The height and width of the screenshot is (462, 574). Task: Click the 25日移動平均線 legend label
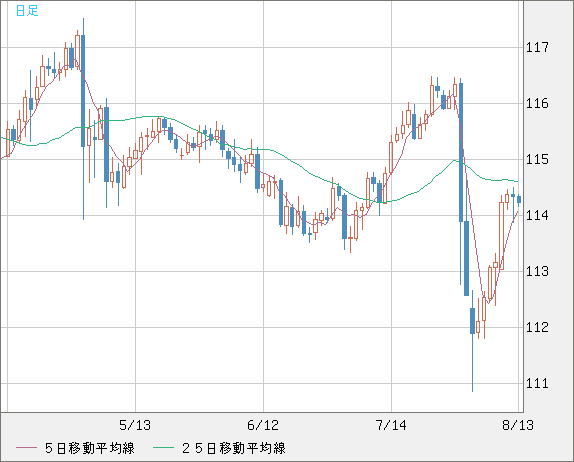pos(234,448)
